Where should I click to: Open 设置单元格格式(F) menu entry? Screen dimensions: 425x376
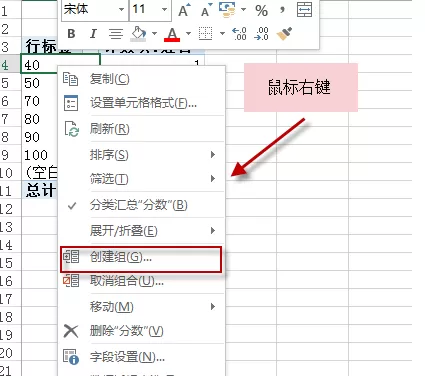click(141, 103)
